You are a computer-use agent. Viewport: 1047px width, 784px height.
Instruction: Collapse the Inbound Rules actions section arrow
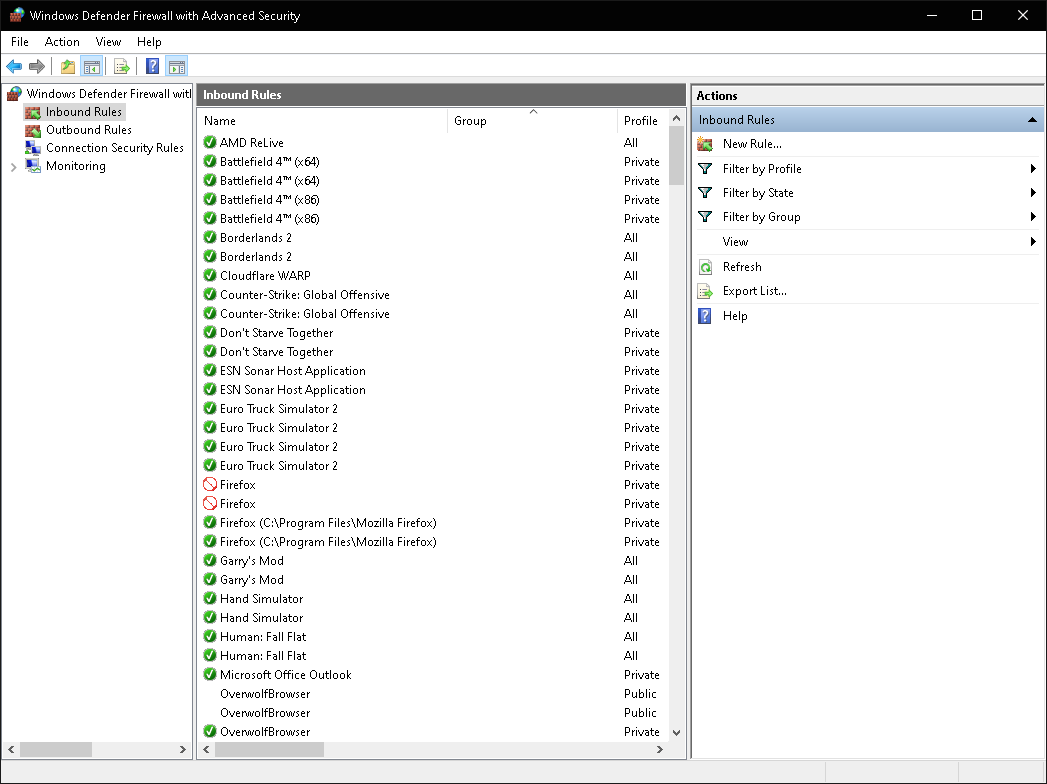(x=1032, y=120)
